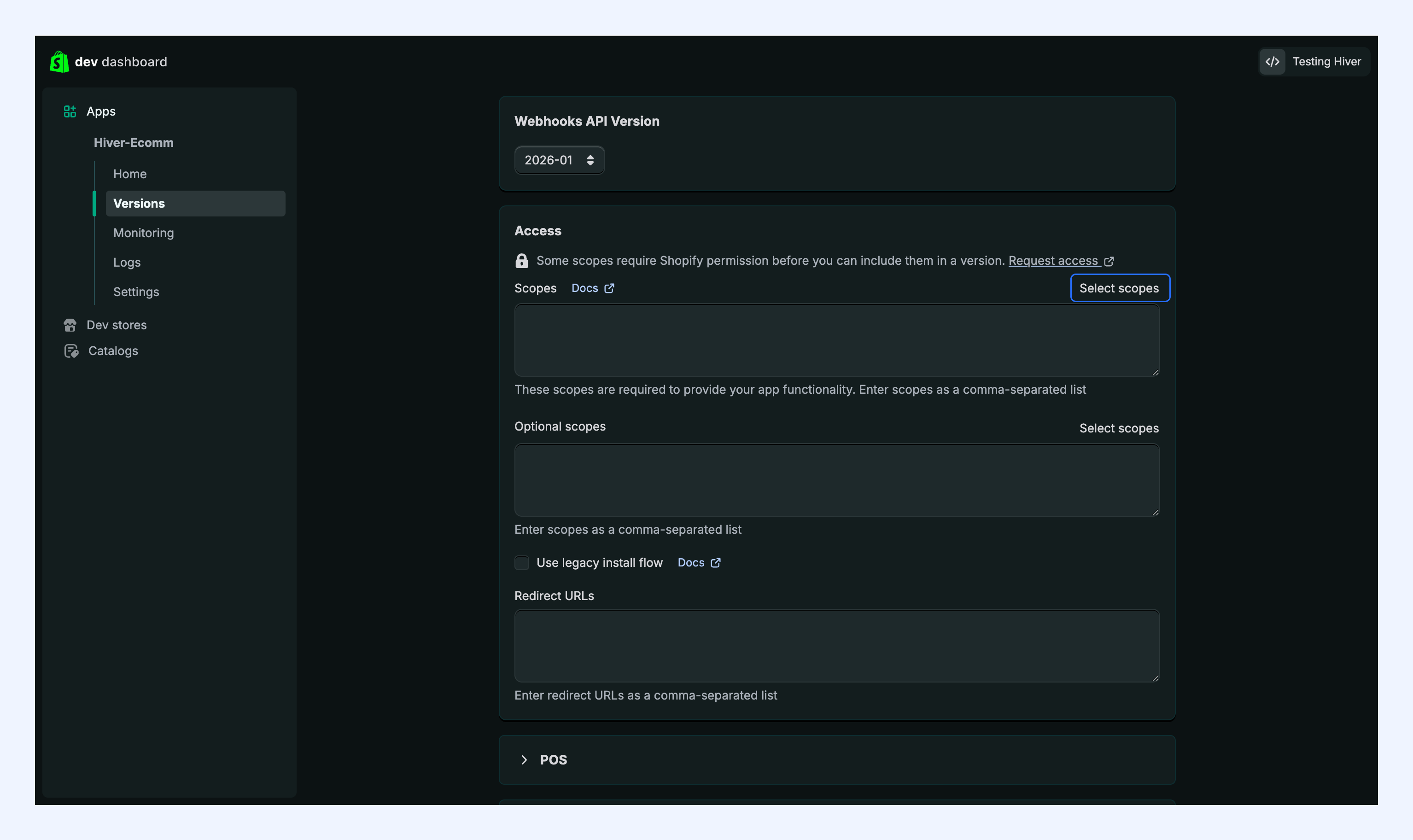Open Monitoring in the sidebar

pos(143,233)
